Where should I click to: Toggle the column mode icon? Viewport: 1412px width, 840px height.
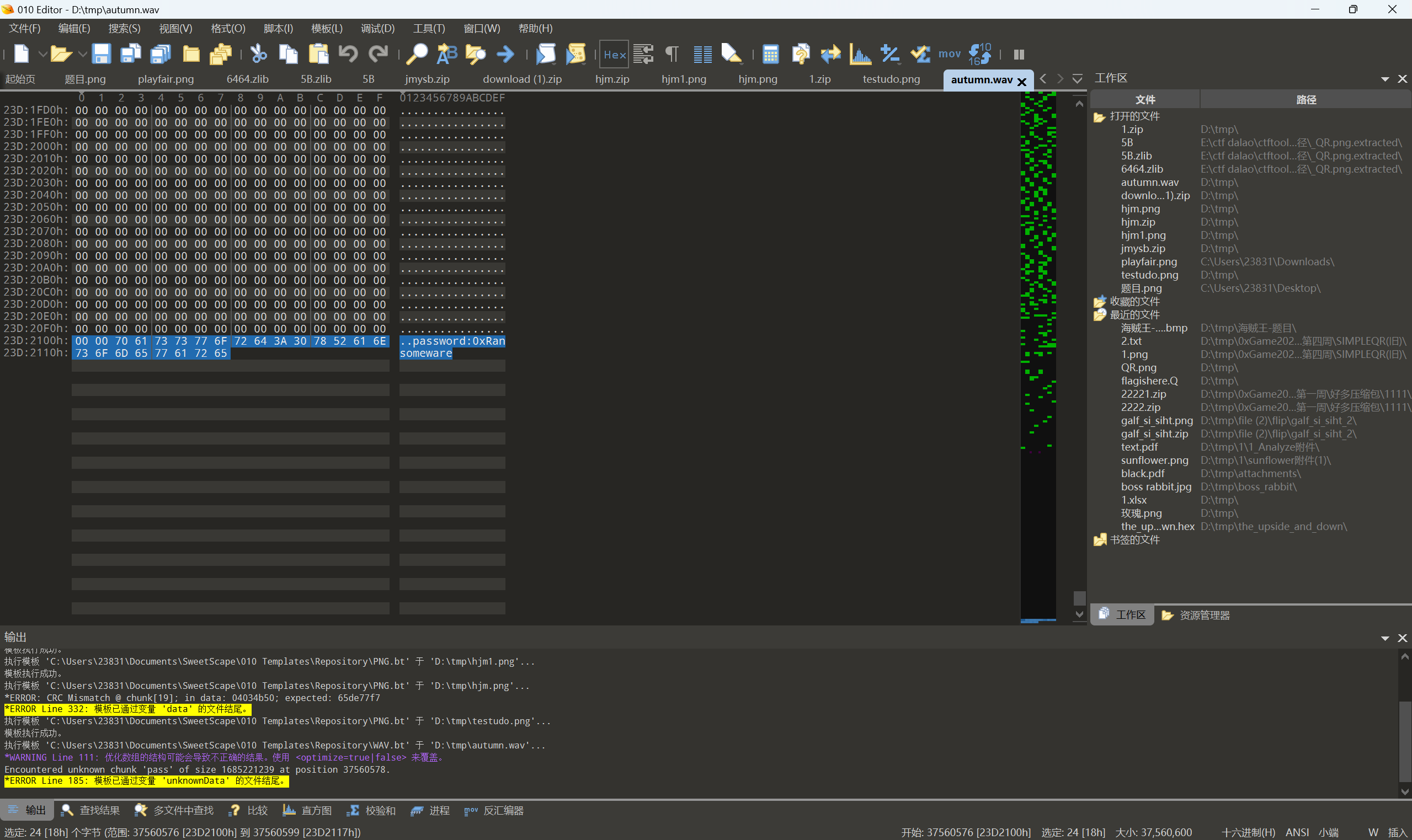pos(702,55)
